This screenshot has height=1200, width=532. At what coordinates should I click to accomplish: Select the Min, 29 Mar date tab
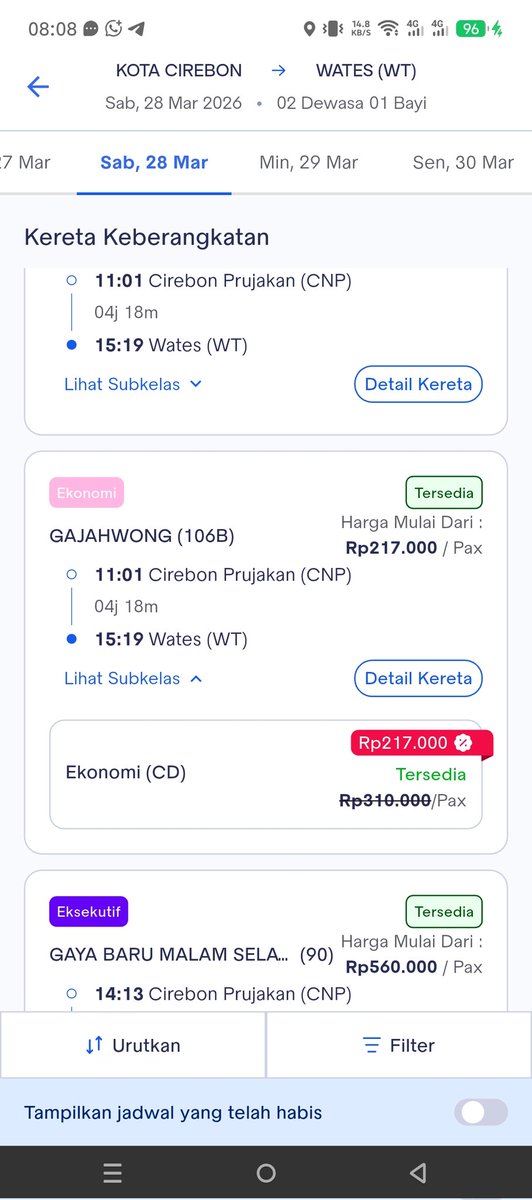pos(308,162)
